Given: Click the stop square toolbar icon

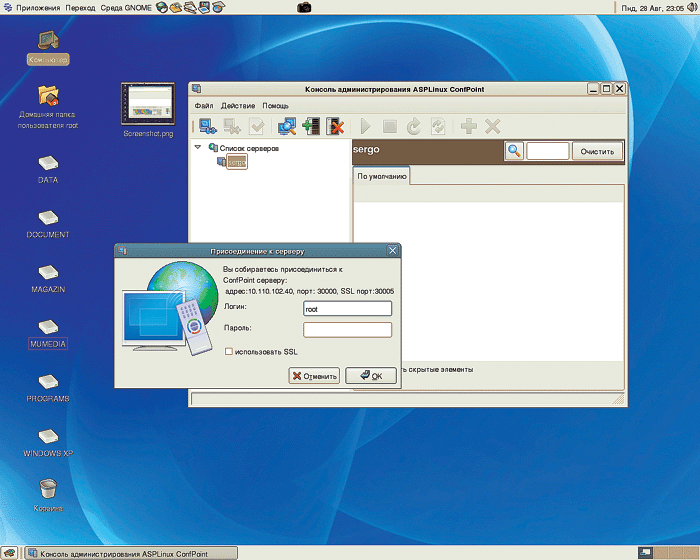Looking at the screenshot, I should click(x=390, y=126).
